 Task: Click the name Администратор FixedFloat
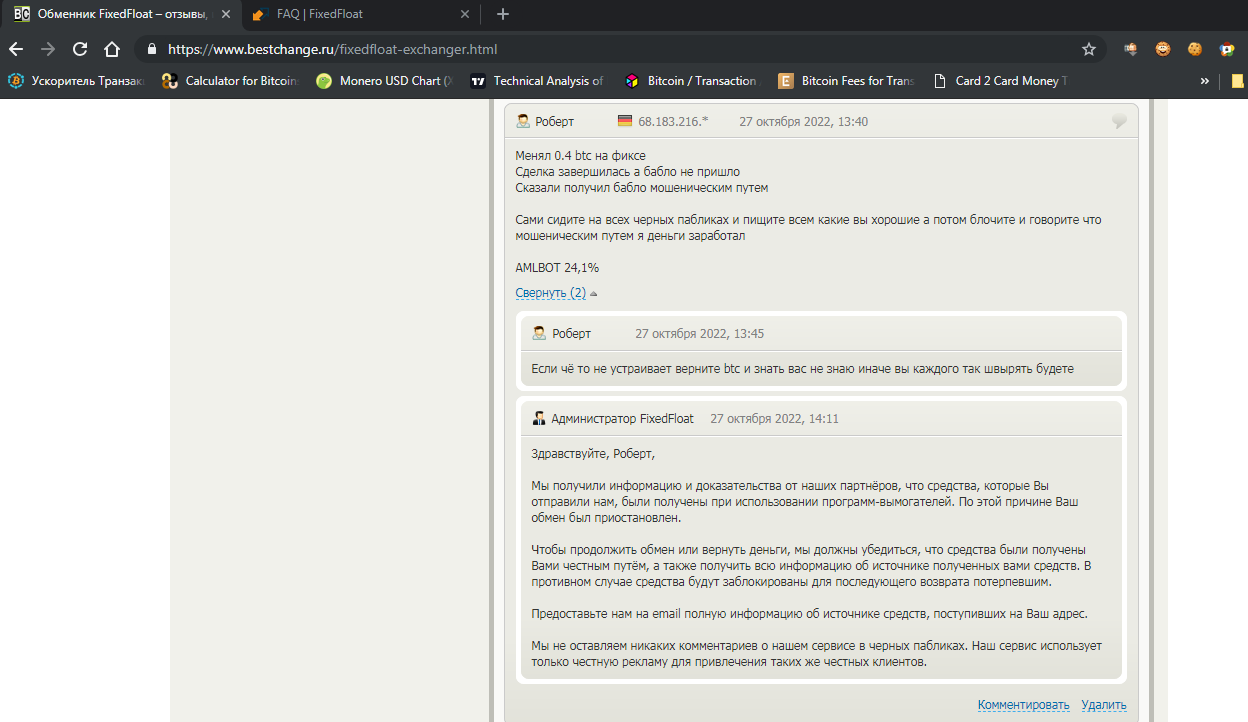(622, 419)
